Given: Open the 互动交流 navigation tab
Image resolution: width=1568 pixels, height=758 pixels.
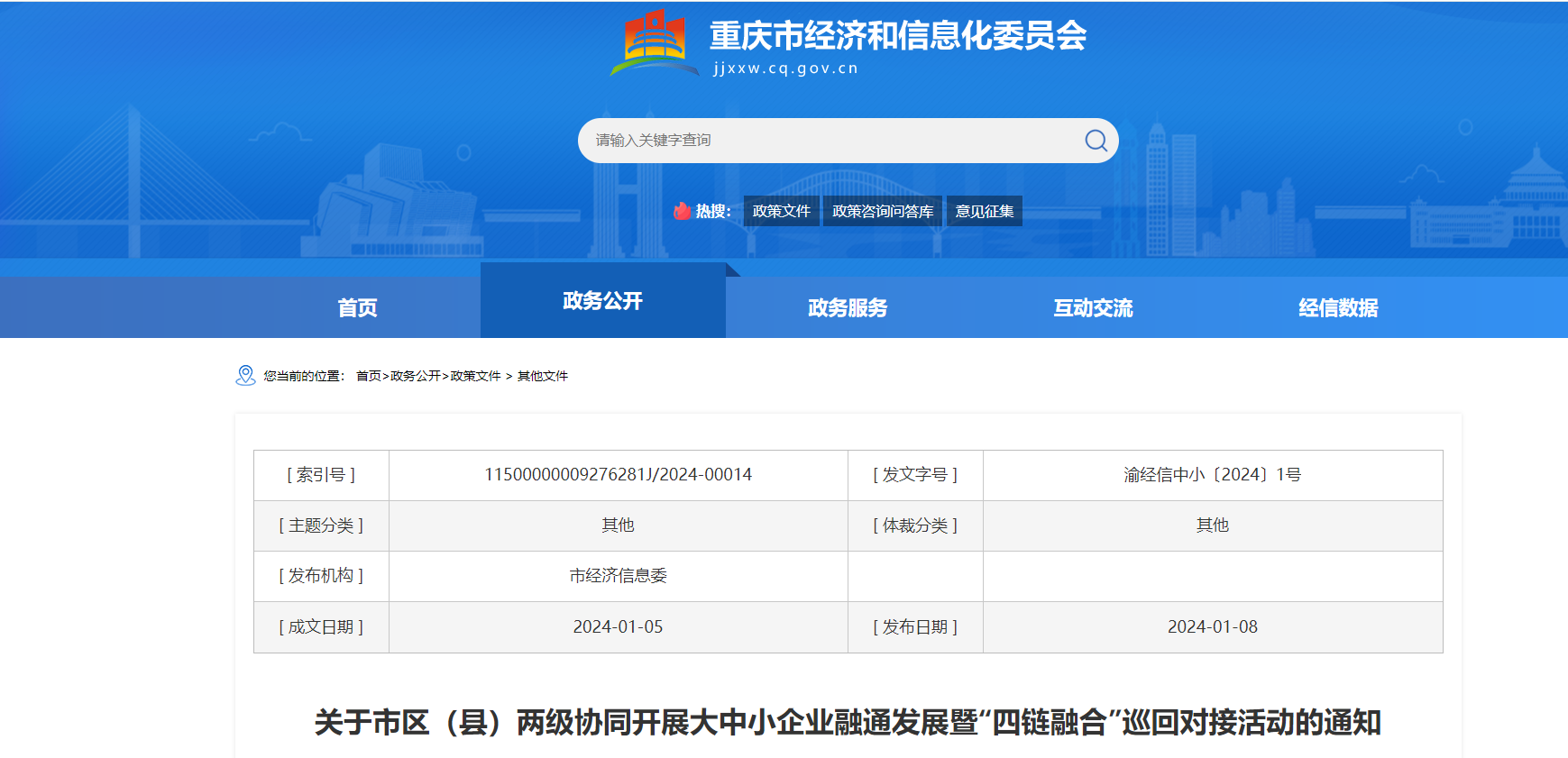Looking at the screenshot, I should [x=1093, y=308].
